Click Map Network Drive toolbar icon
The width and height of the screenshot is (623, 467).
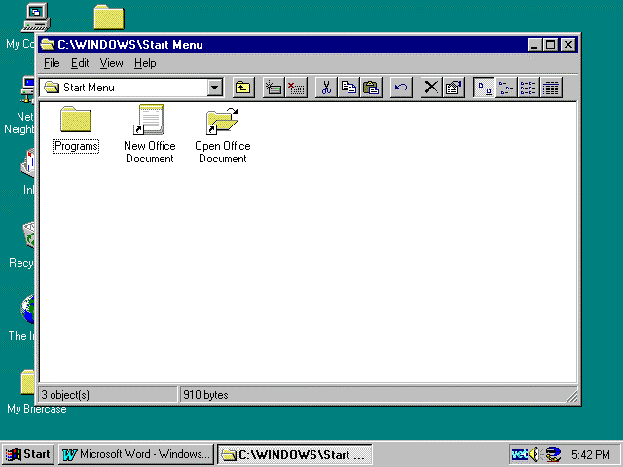tap(273, 88)
